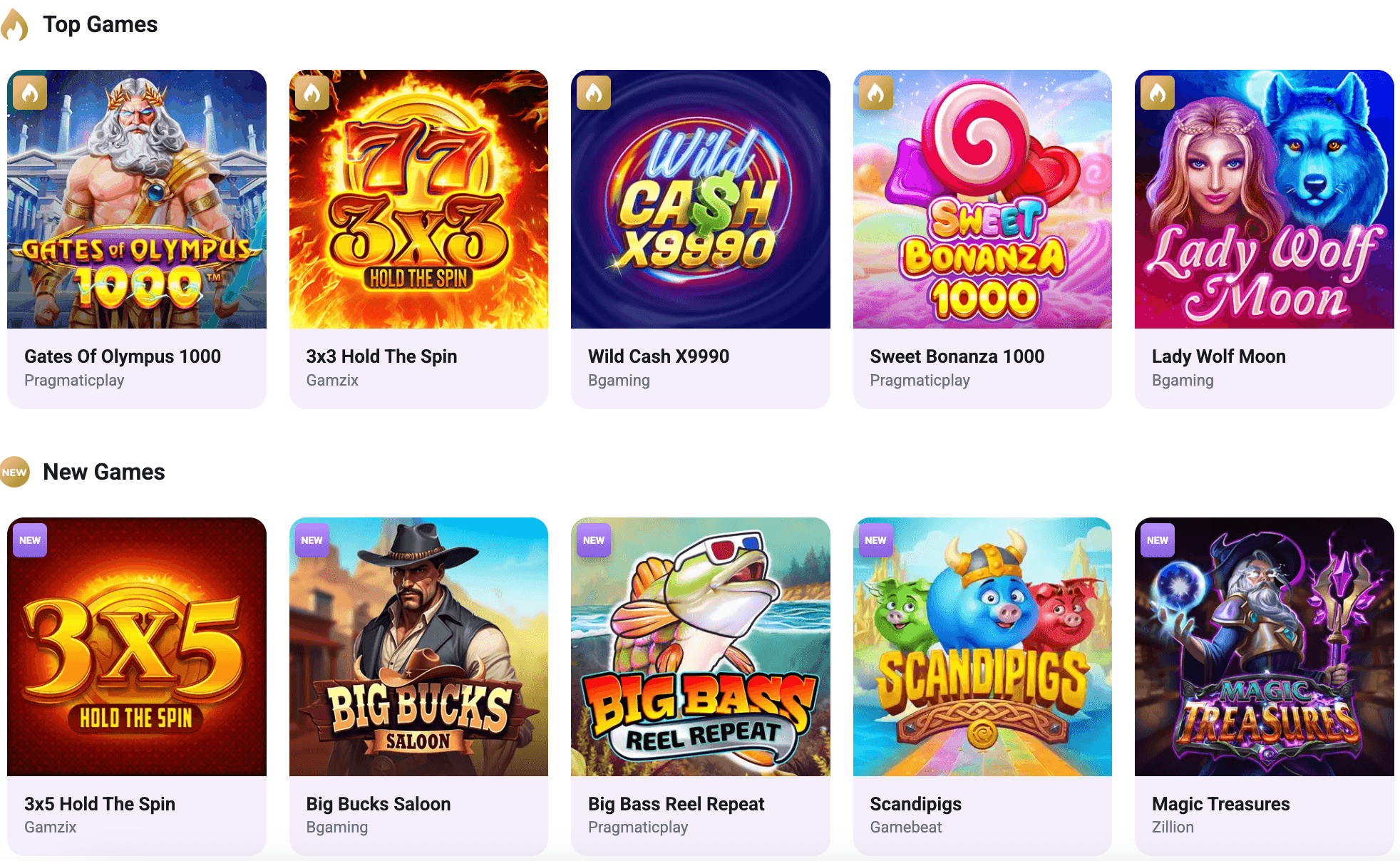
Task: Click the Magic Treasures title link
Action: click(x=1220, y=804)
